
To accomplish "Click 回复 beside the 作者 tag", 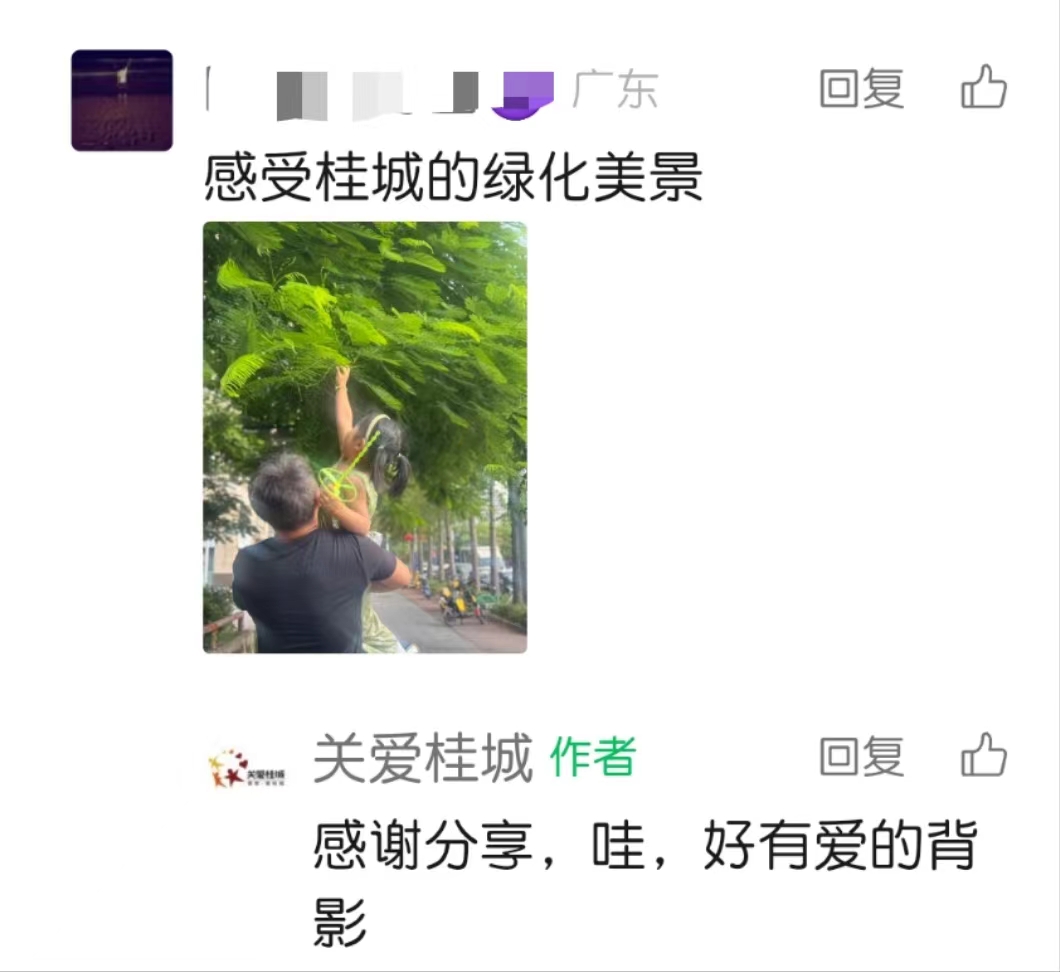I will tap(862, 756).
